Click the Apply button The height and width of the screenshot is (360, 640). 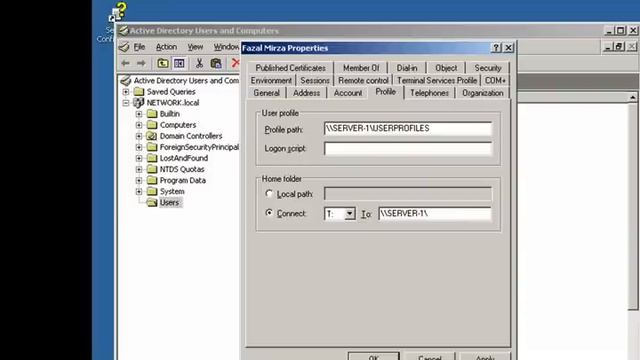pyautogui.click(x=485, y=356)
